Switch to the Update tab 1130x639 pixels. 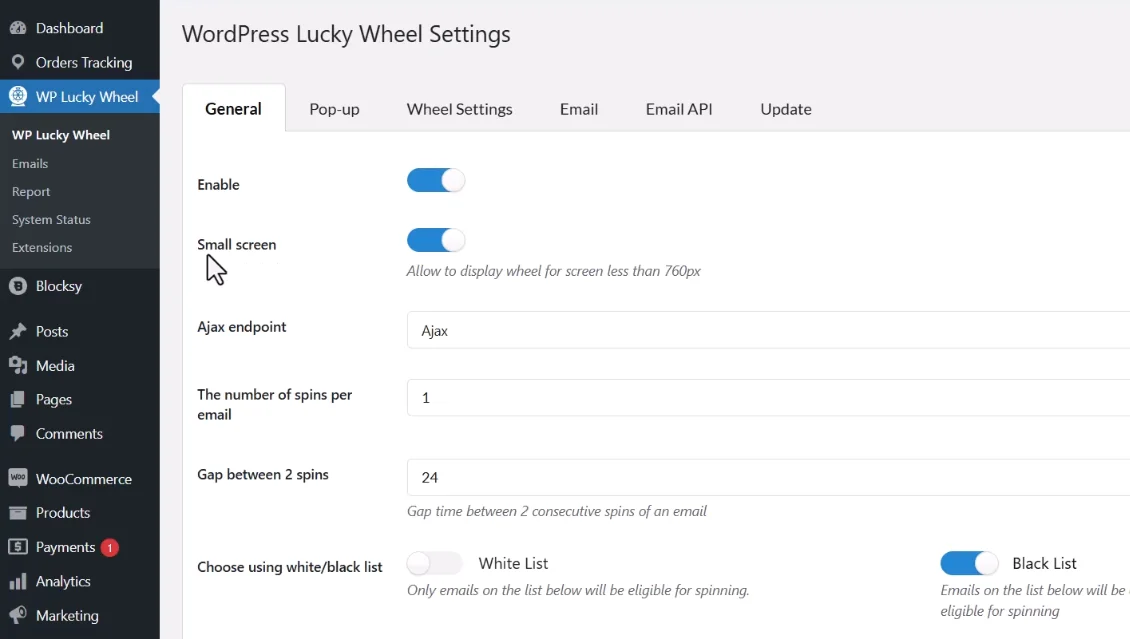tap(786, 109)
